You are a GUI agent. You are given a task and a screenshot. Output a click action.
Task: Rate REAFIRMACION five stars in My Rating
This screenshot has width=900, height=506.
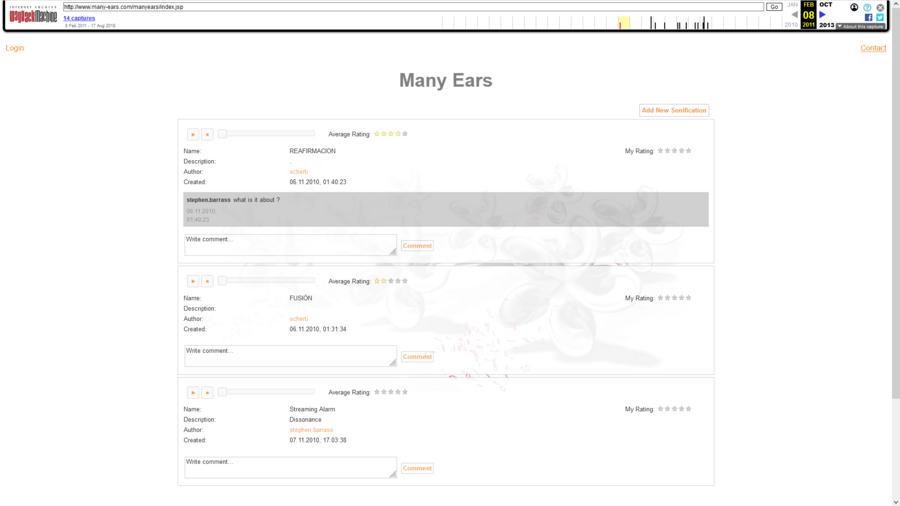pyautogui.click(x=689, y=151)
